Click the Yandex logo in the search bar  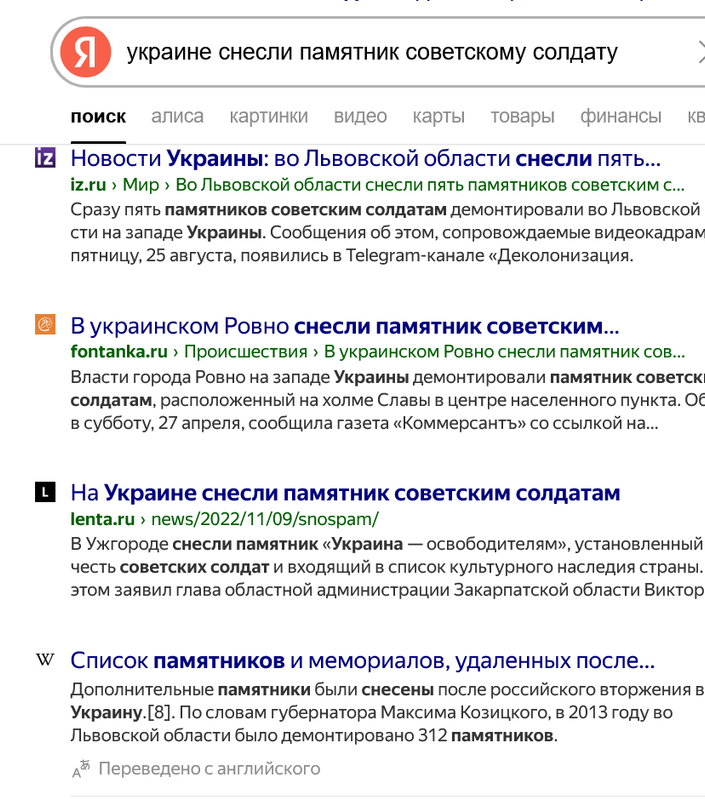tap(85, 52)
